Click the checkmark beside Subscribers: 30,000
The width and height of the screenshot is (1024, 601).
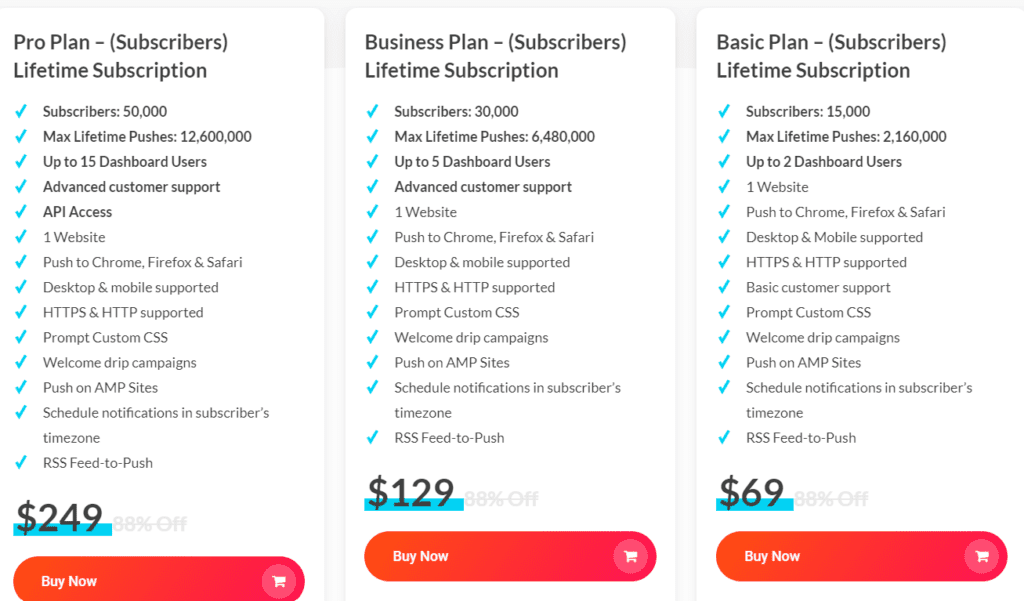373,111
